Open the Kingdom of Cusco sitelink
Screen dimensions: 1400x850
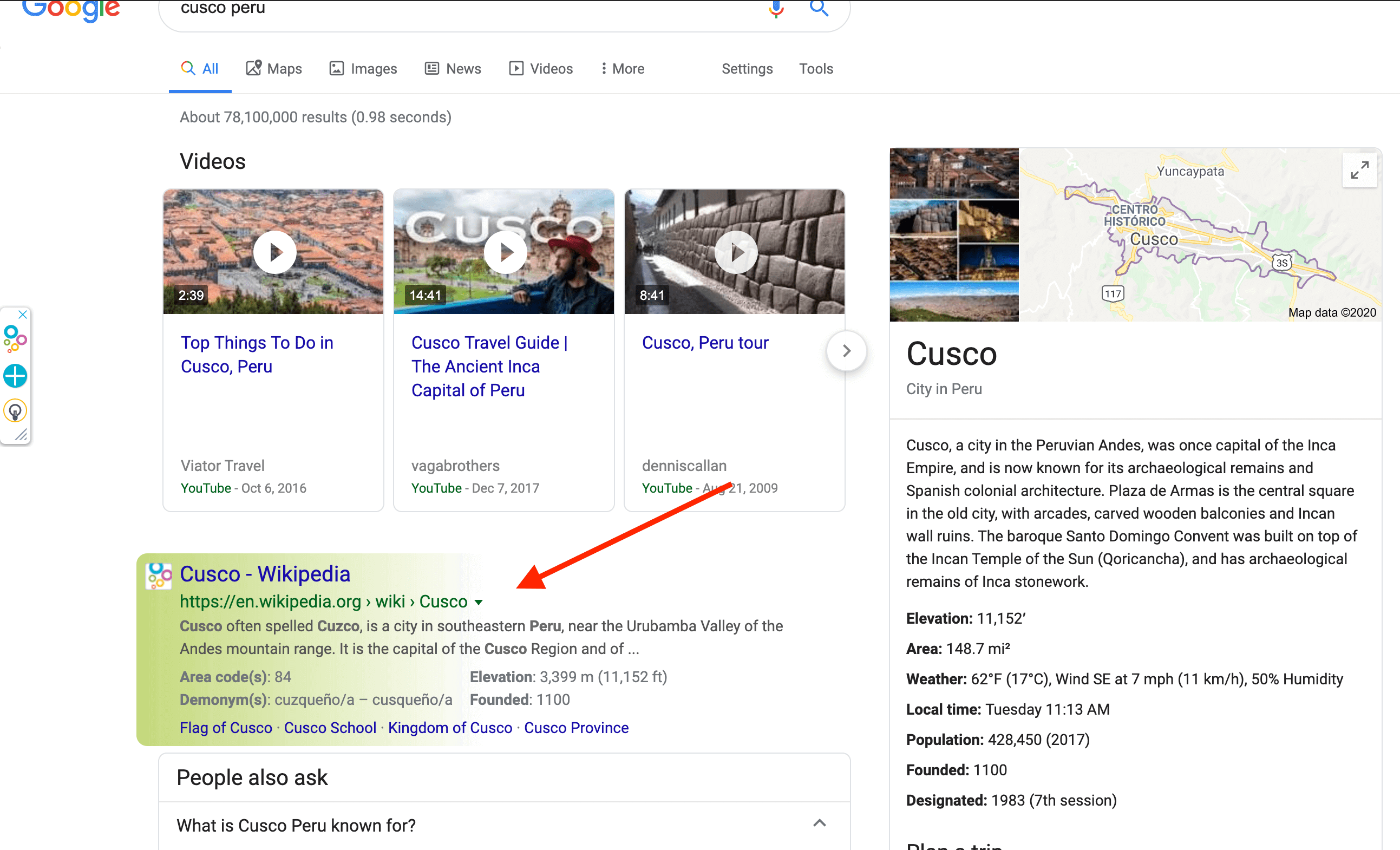[450, 728]
